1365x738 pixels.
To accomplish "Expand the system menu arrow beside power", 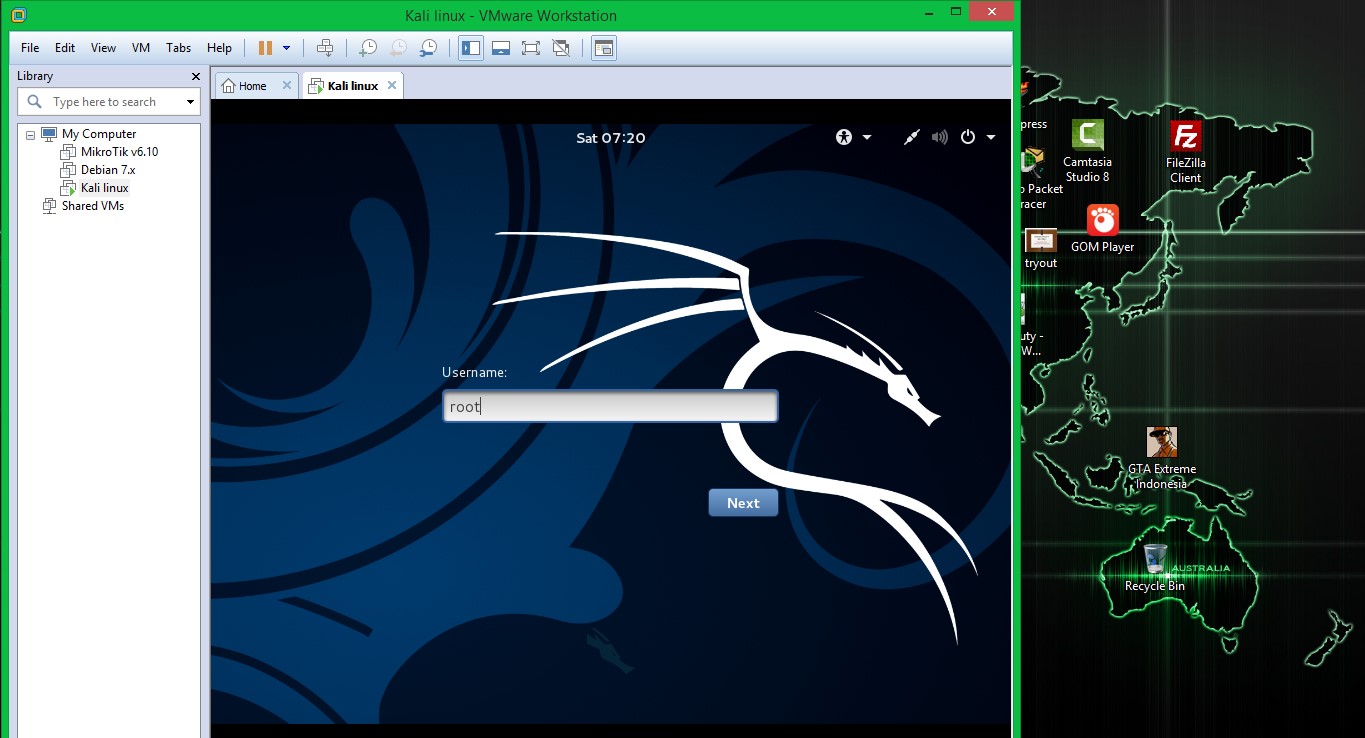I will click(991, 138).
